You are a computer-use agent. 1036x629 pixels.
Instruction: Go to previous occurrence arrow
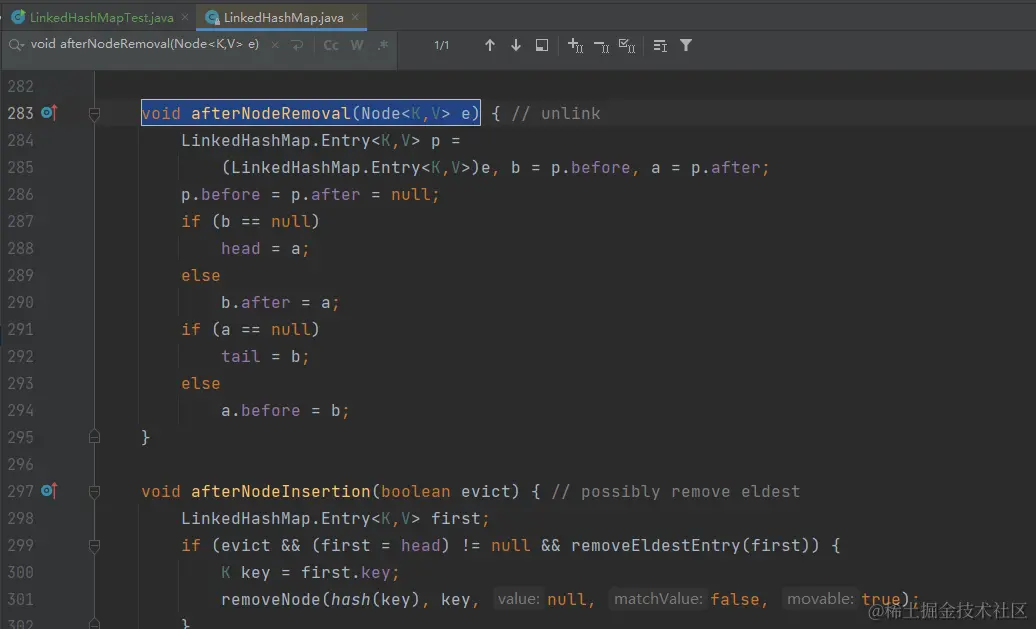click(x=490, y=45)
